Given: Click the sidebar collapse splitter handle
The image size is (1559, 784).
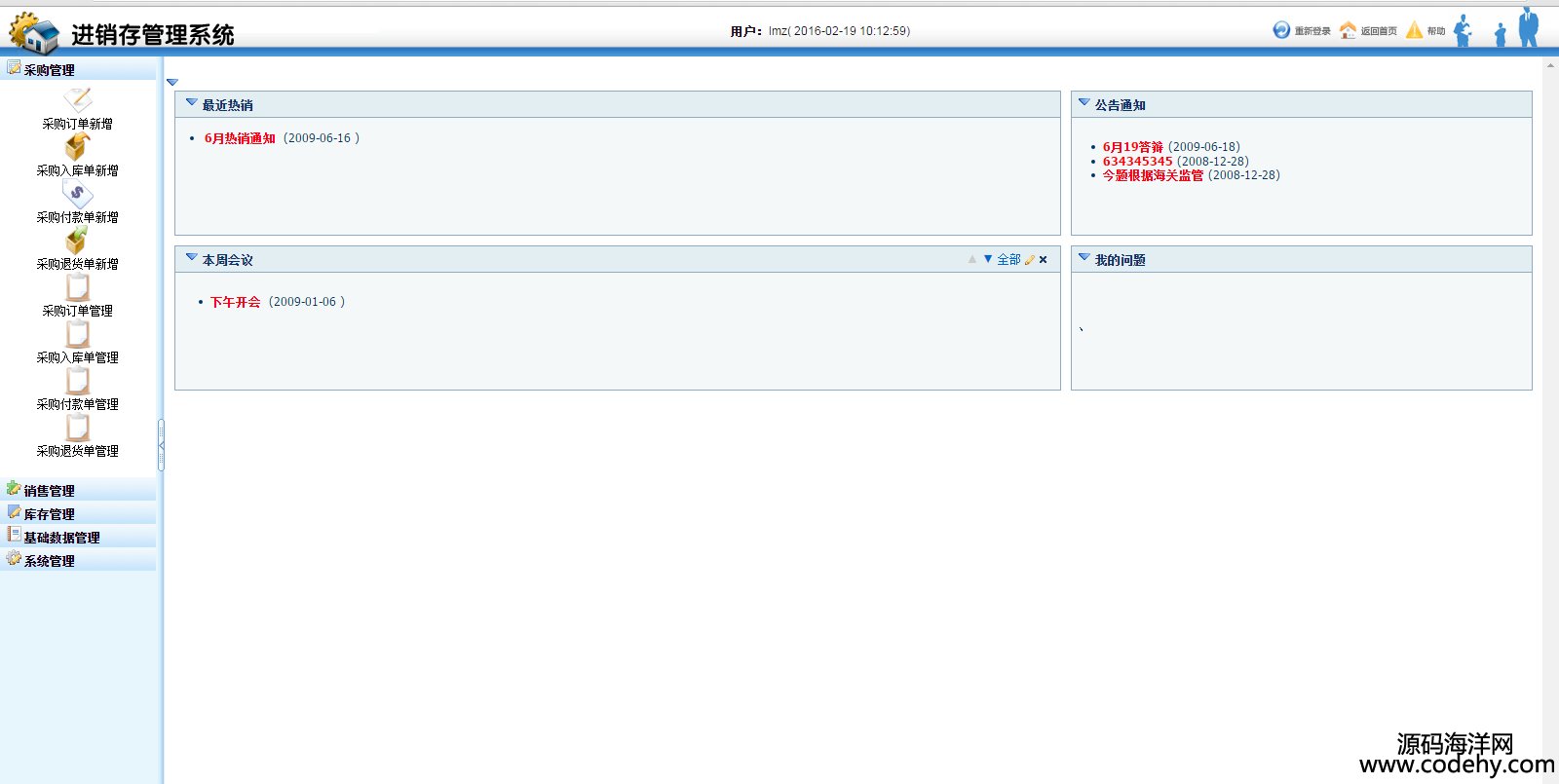Looking at the screenshot, I should (x=161, y=445).
